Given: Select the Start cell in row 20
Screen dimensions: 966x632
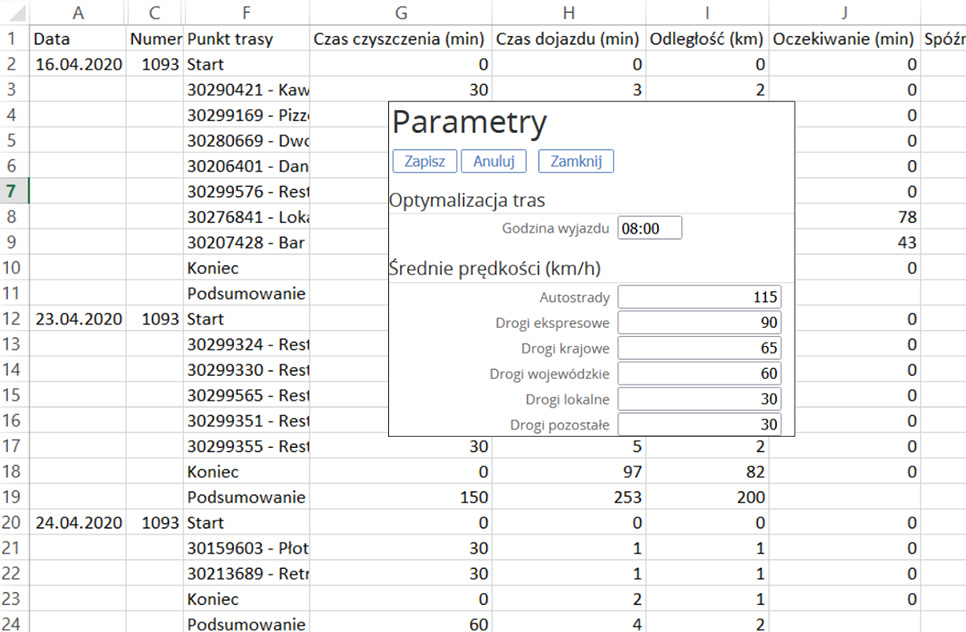Looking at the screenshot, I should point(203,521).
